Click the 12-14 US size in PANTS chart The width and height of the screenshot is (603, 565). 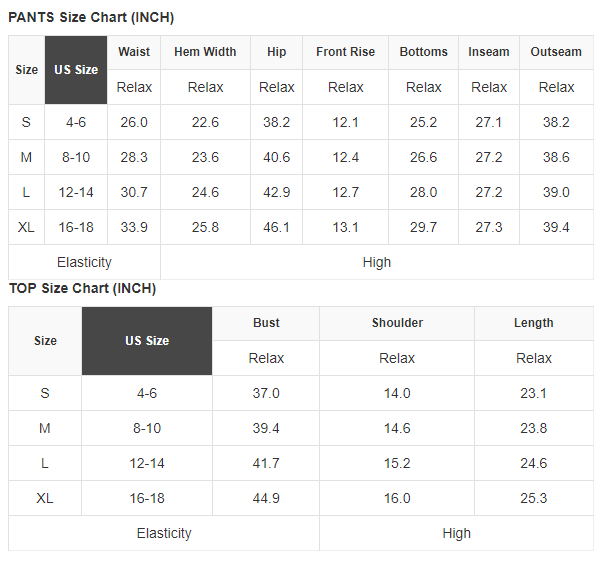tap(76, 192)
